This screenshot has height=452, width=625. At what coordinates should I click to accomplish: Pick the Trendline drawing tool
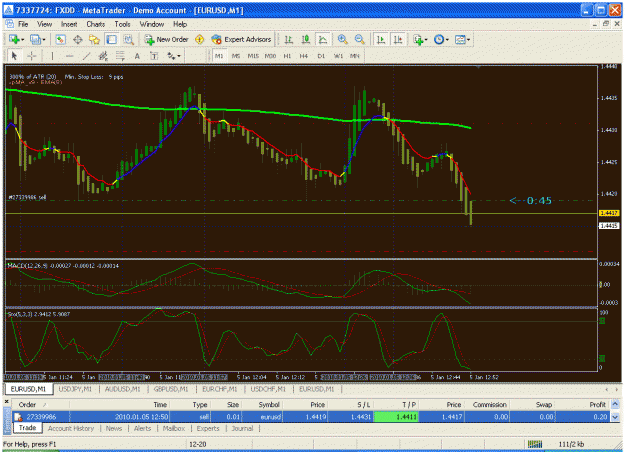pyautogui.click(x=86, y=56)
